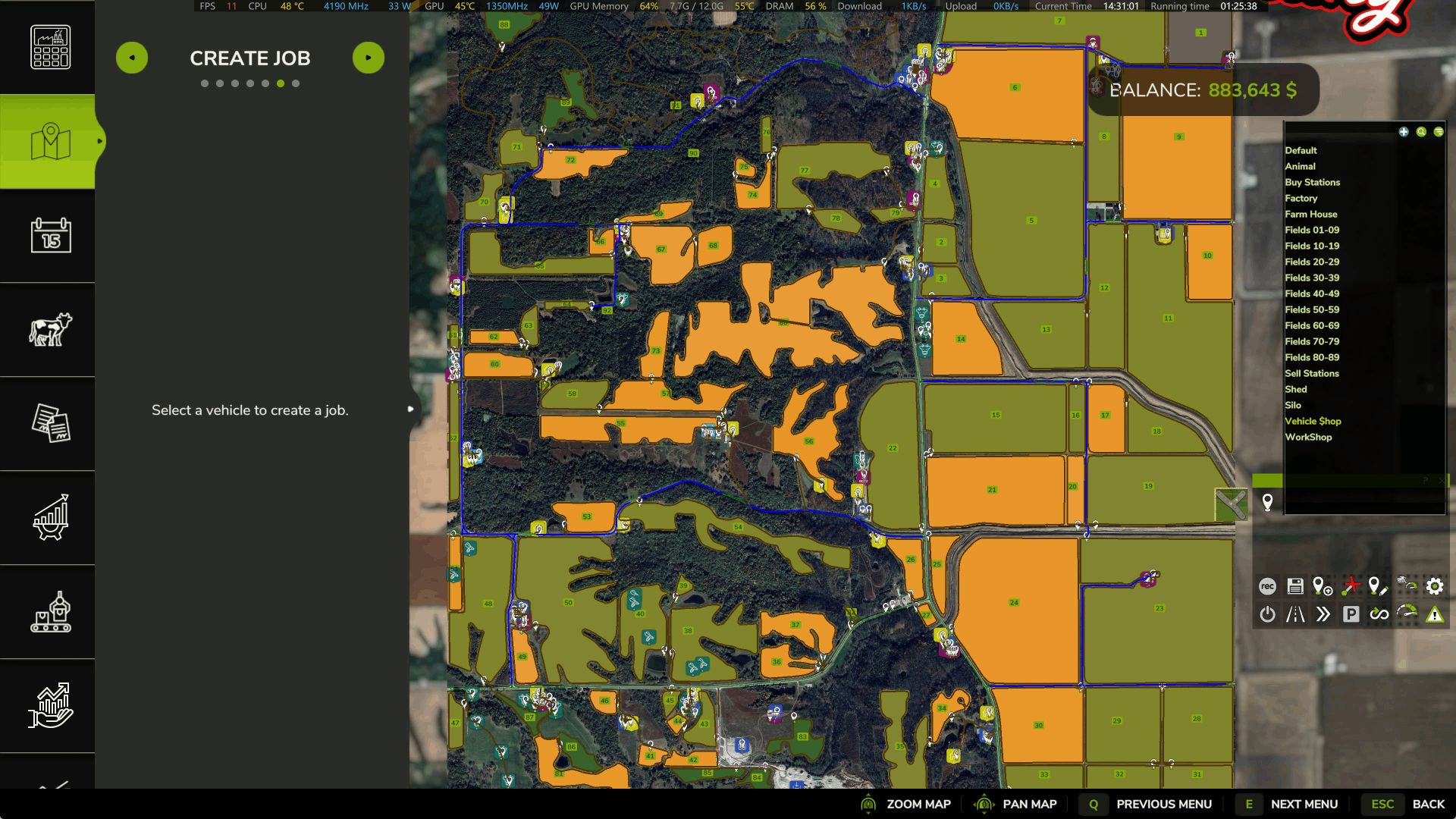The width and height of the screenshot is (1456, 819).
Task: Click the search magnifier in the destination list
Action: [1421, 132]
